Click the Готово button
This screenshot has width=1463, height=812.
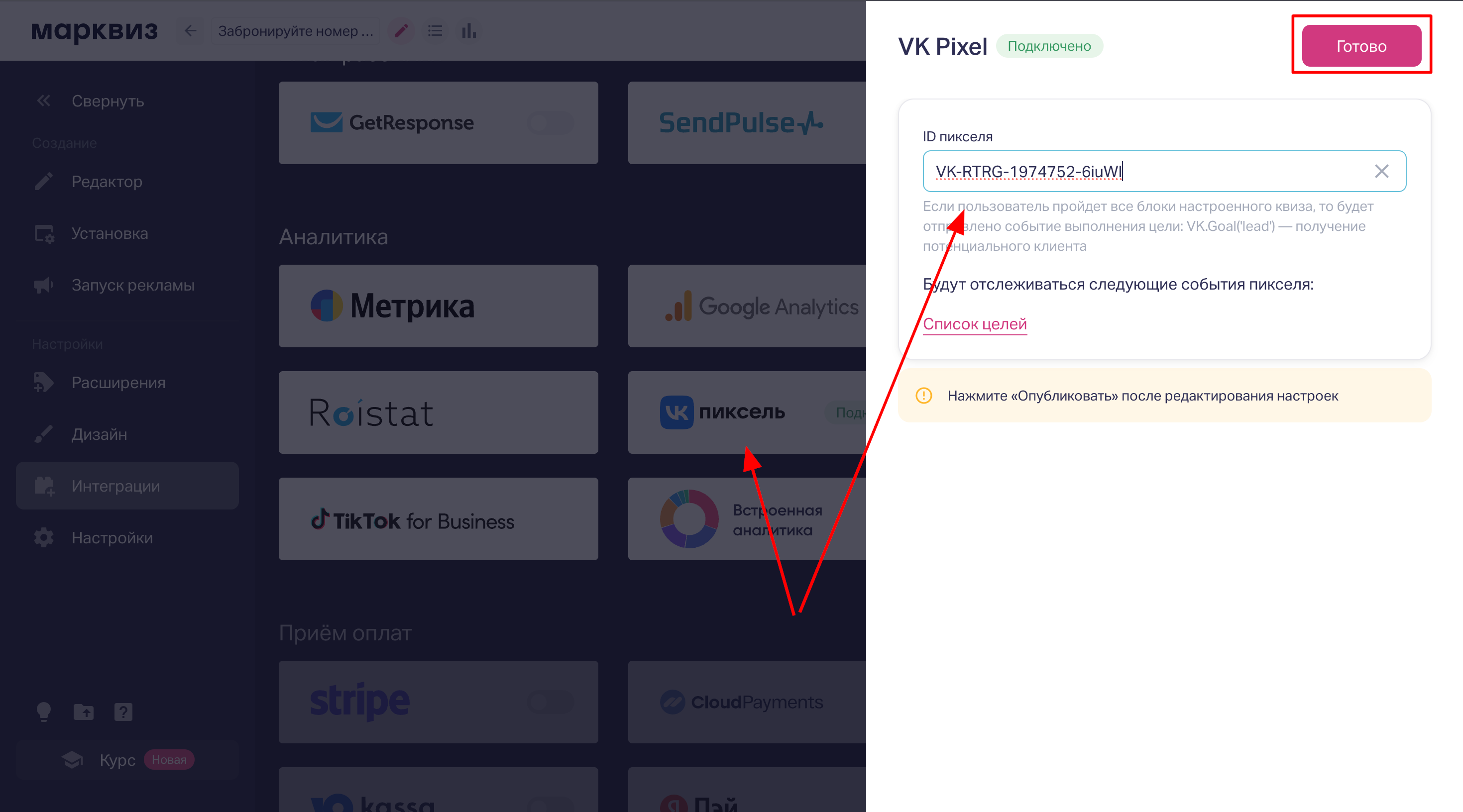pos(1361,46)
